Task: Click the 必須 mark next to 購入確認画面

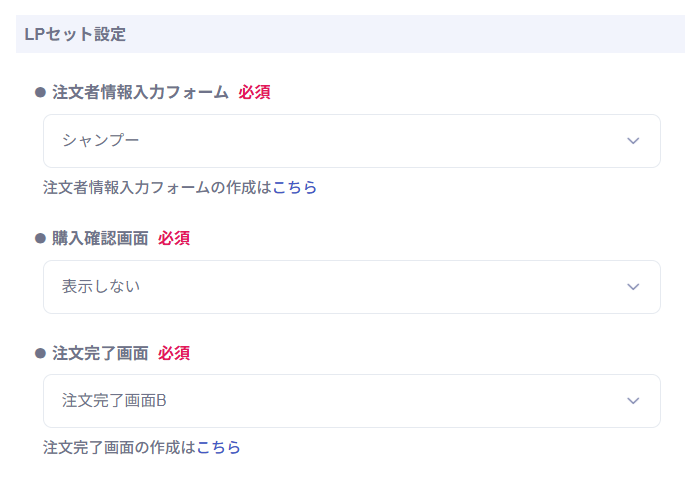Action: tap(174, 238)
